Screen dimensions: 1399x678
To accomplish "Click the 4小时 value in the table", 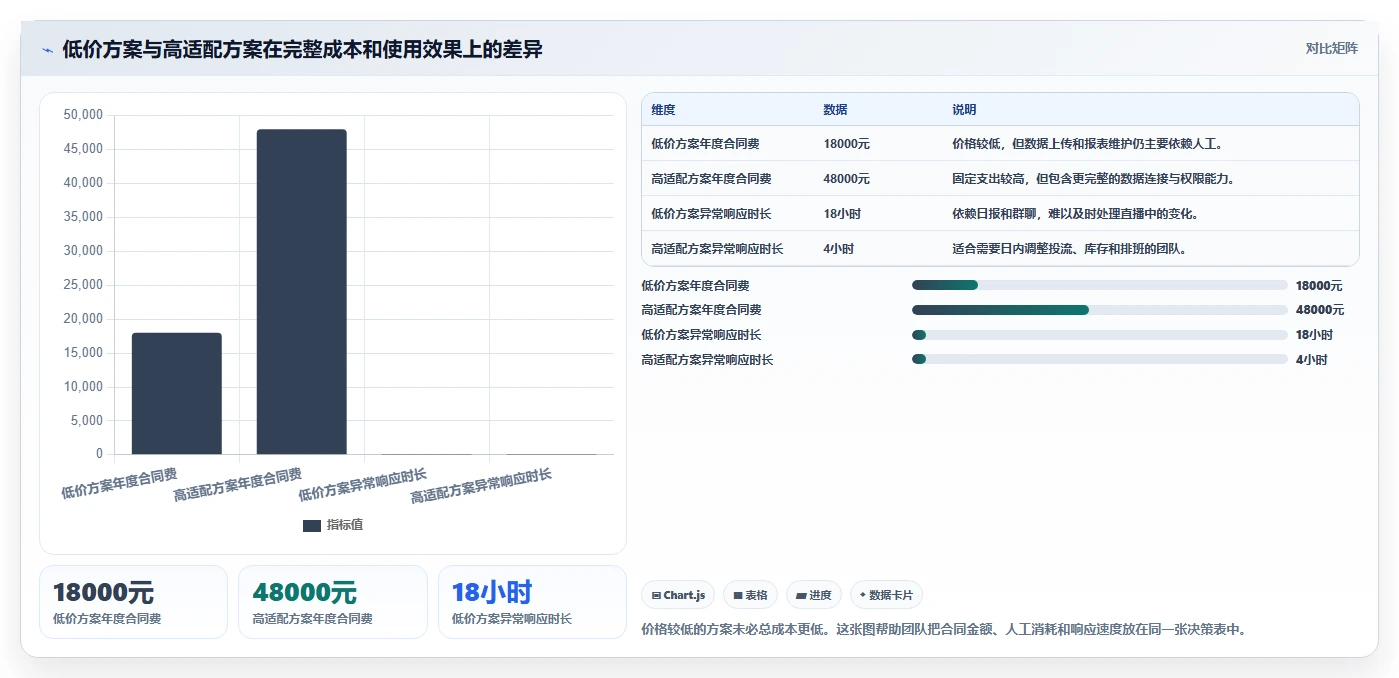I will click(838, 249).
